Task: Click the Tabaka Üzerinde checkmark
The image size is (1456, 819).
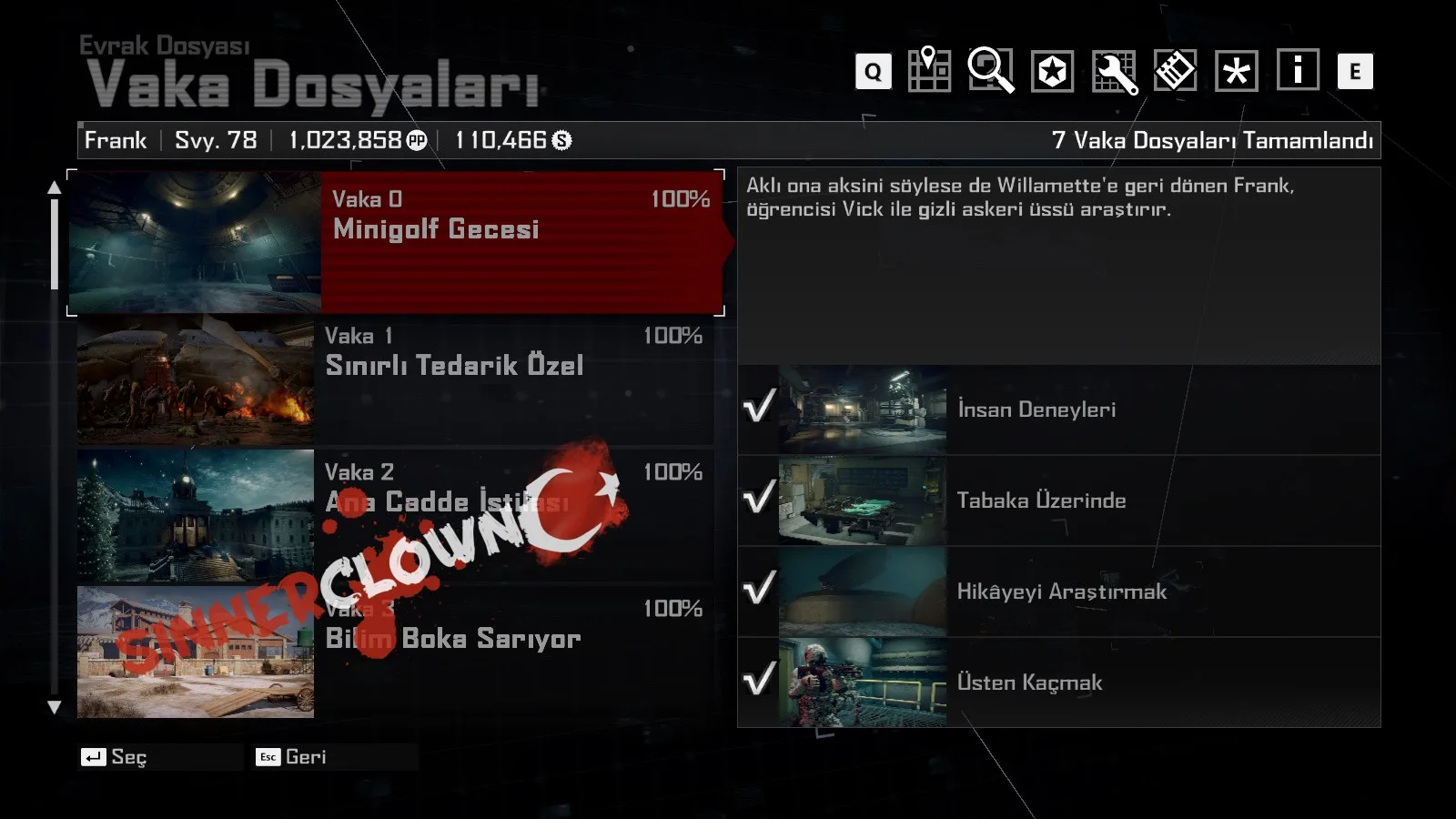Action: tap(759, 497)
